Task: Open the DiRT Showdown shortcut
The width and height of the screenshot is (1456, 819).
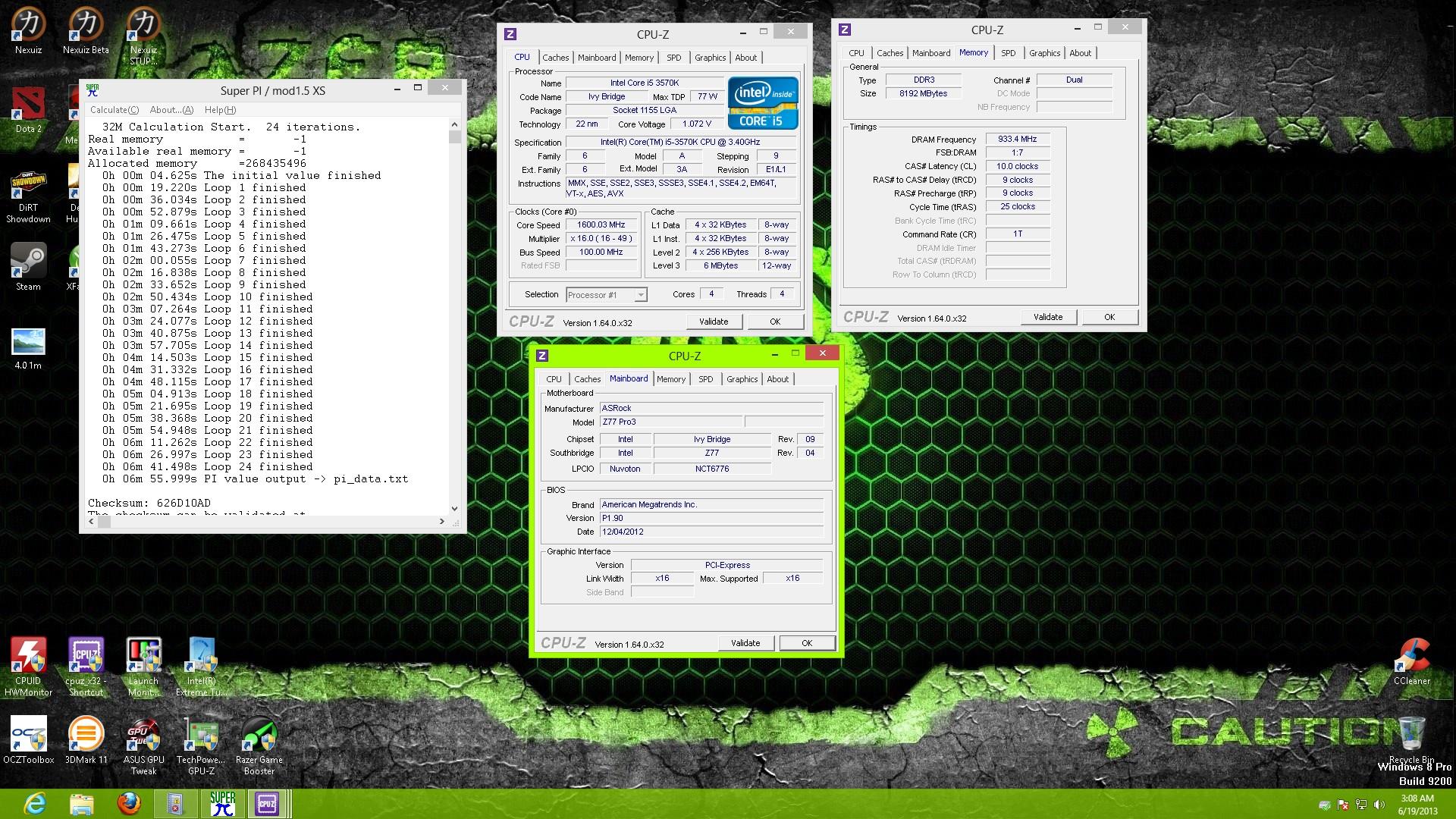Action: click(28, 195)
